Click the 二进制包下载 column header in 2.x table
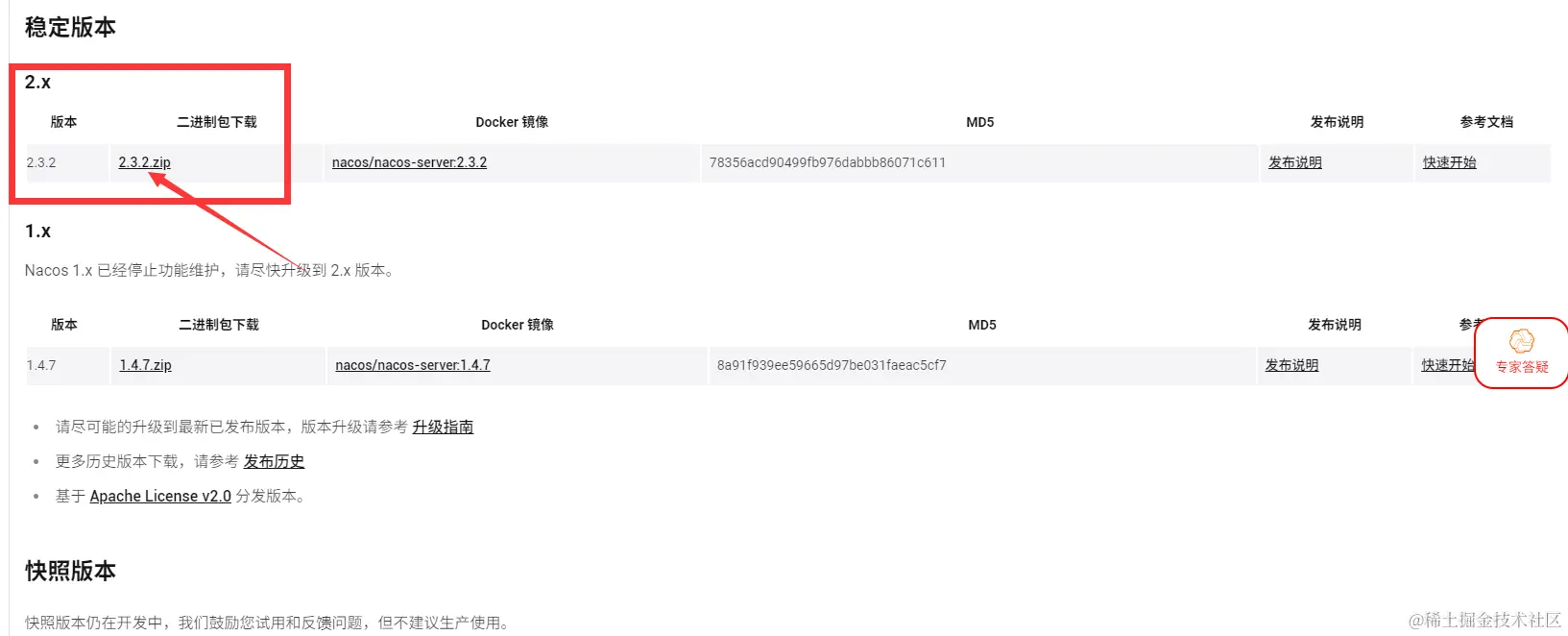 [217, 122]
